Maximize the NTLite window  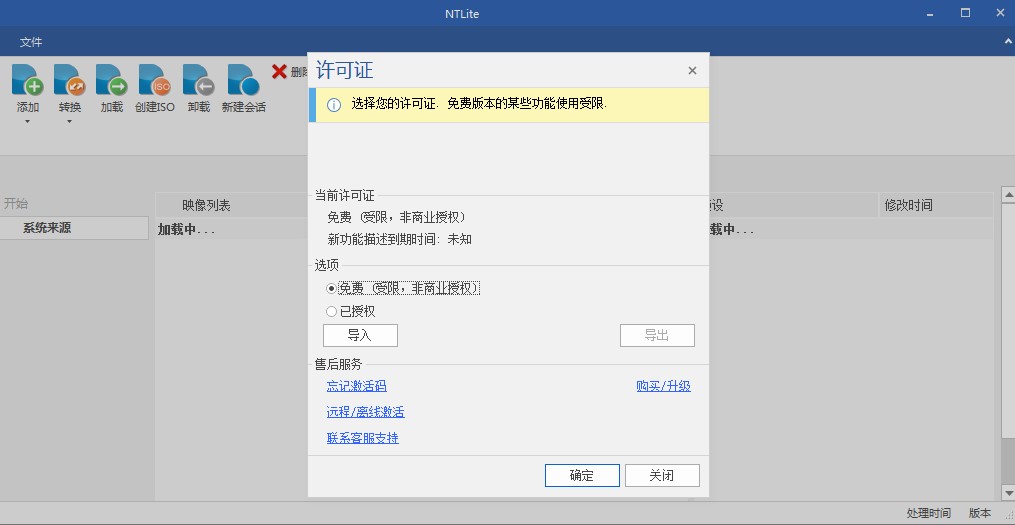(965, 13)
